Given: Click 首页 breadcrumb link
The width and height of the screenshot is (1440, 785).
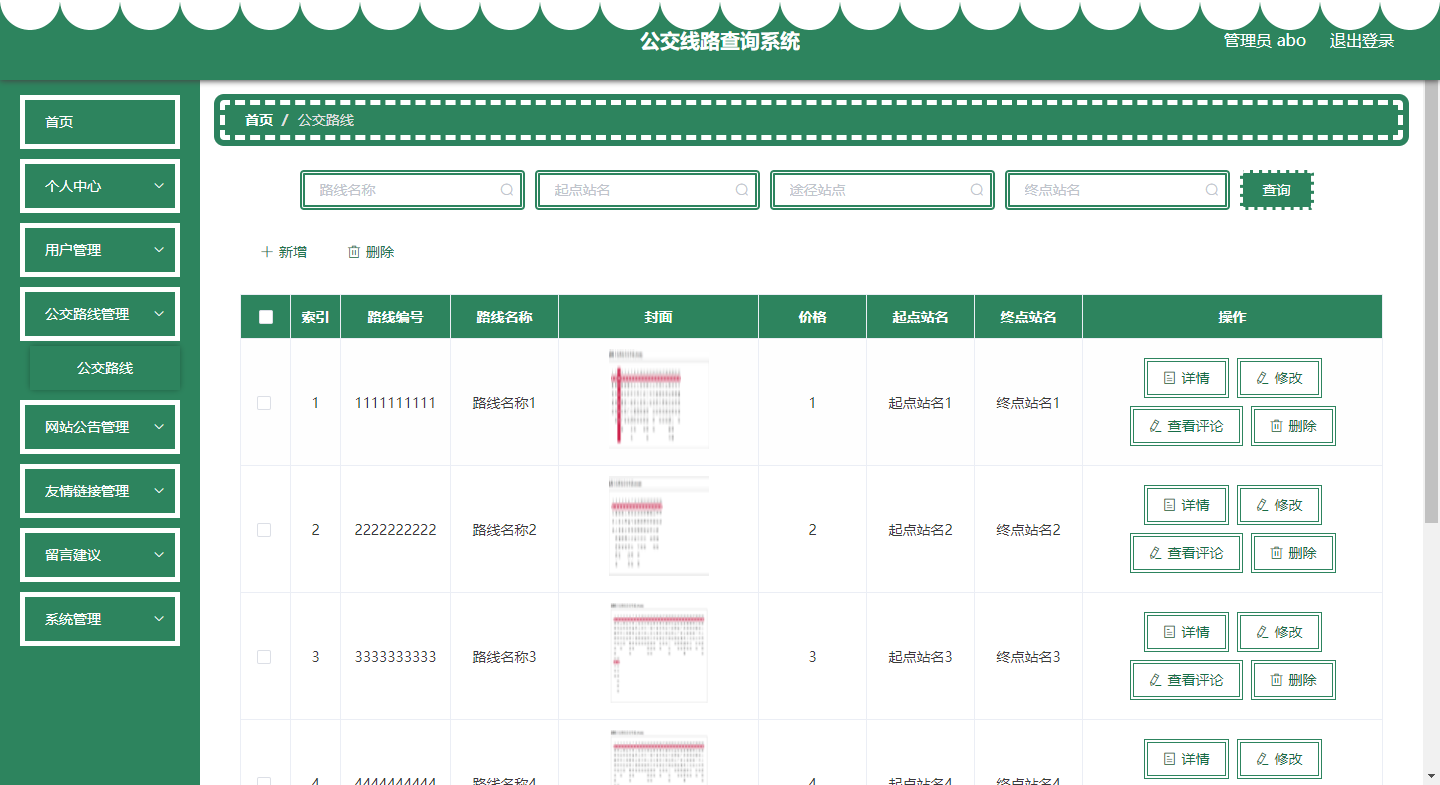Looking at the screenshot, I should (259, 120).
